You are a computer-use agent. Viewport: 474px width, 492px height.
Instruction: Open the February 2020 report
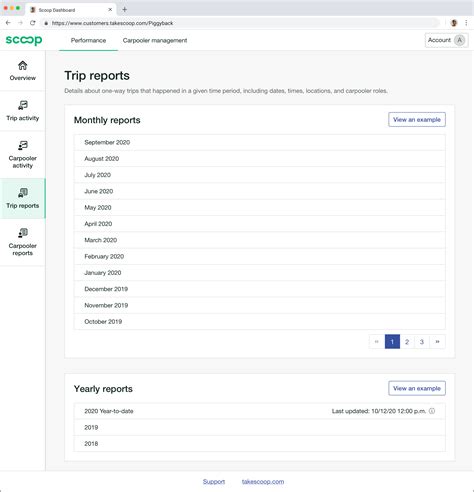pyautogui.click(x=260, y=257)
